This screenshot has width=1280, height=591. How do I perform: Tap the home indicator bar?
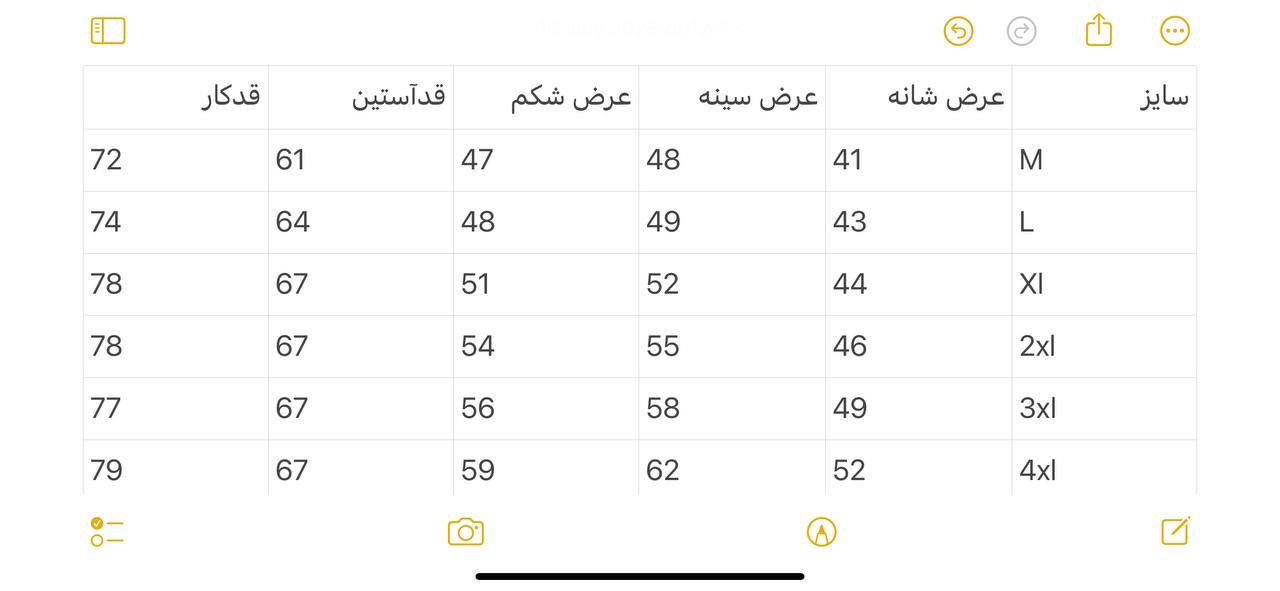[640, 576]
